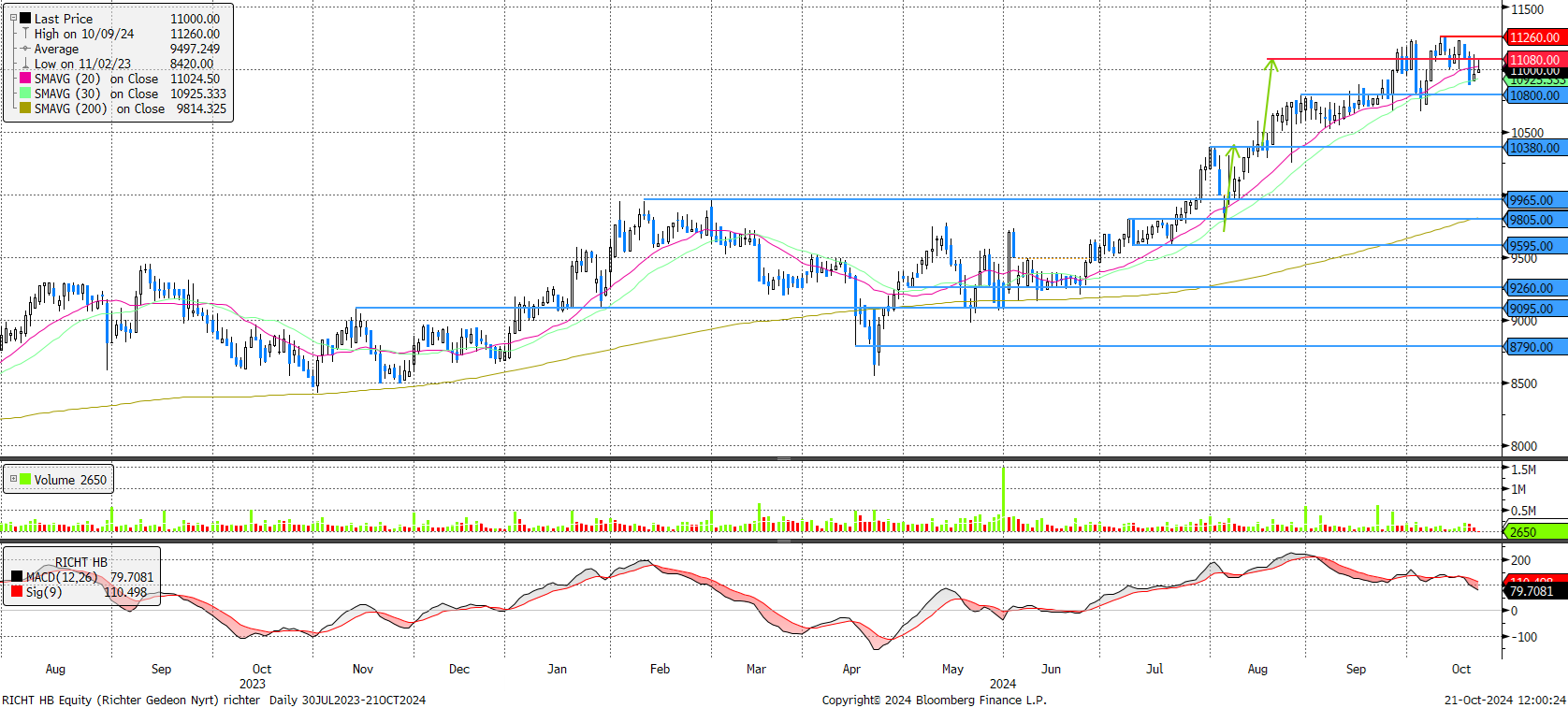Click the black Last Price color swatch

(25, 18)
